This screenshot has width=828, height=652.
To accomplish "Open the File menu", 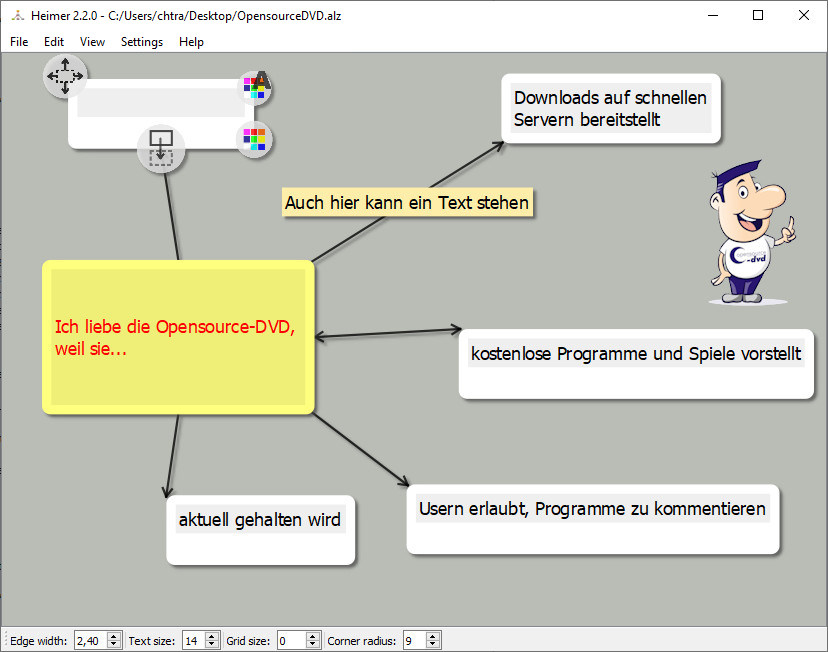I will coord(19,42).
